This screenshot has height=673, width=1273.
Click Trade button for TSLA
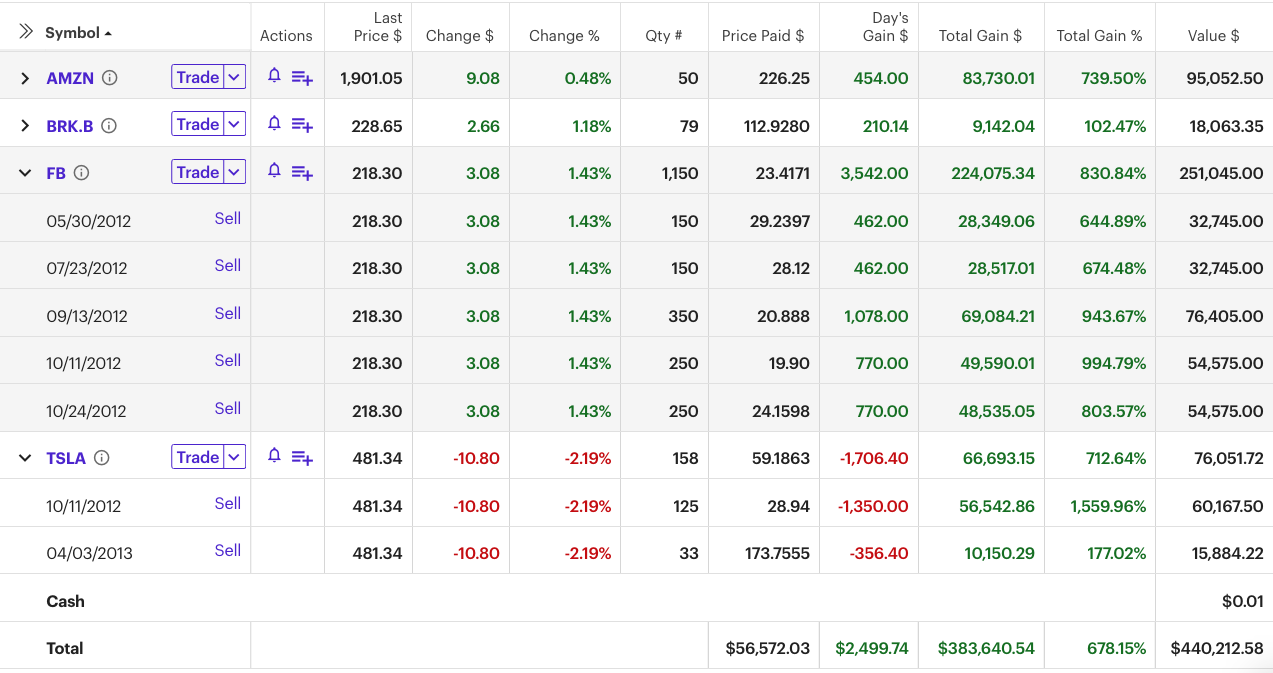(x=198, y=457)
